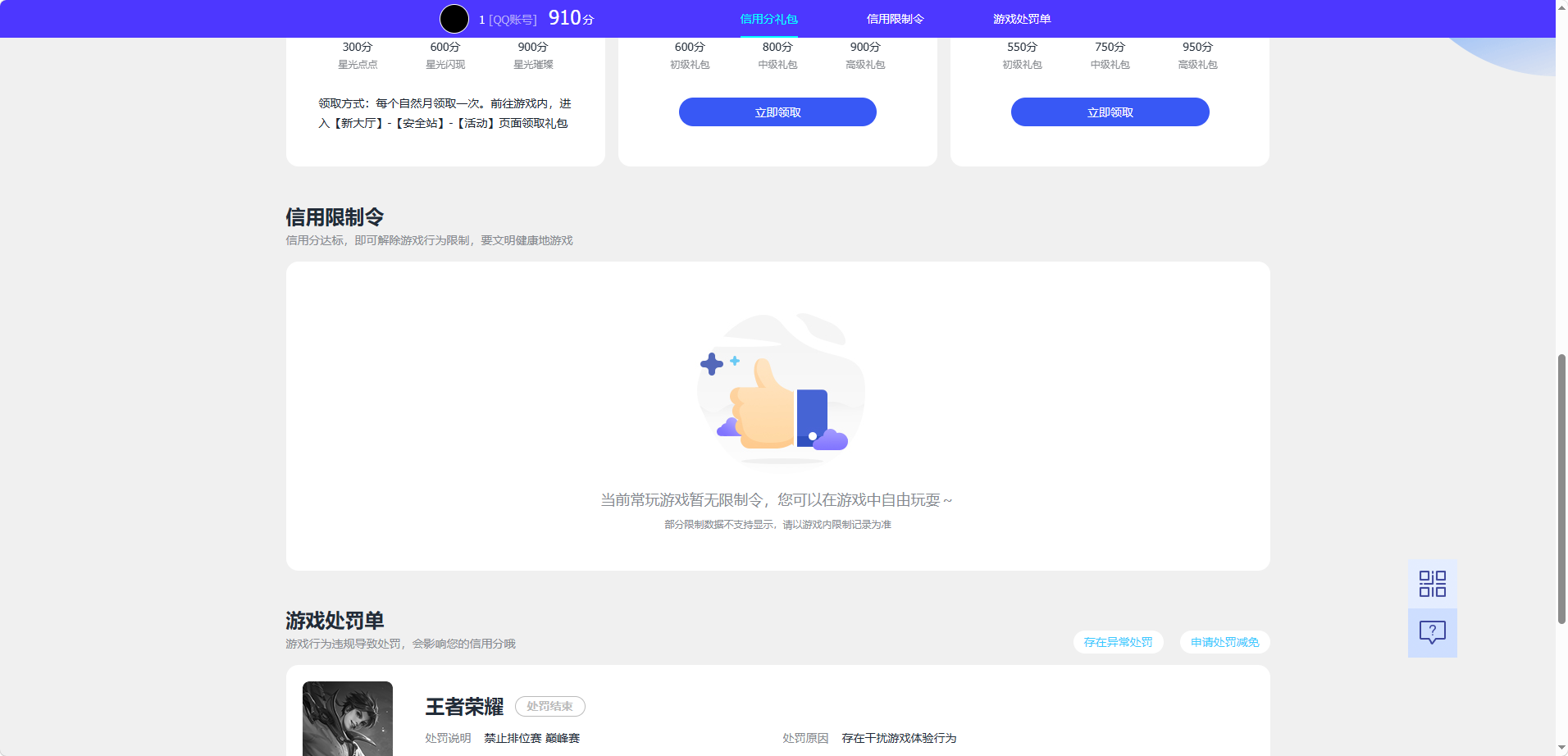Open the QR code icon on right sidebar

1432,584
